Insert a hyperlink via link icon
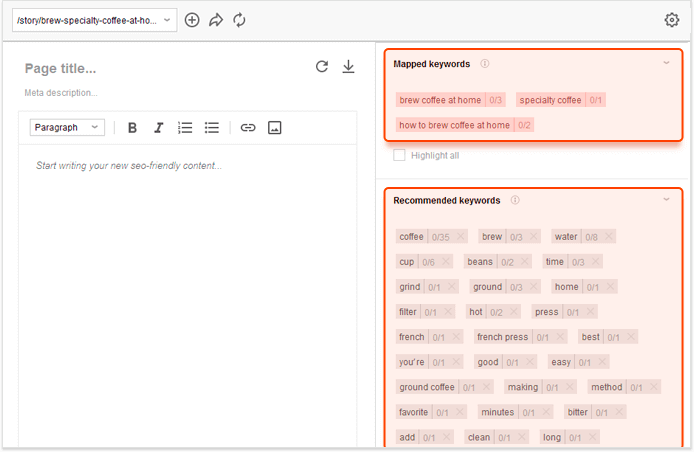The width and height of the screenshot is (694, 452). 248,128
